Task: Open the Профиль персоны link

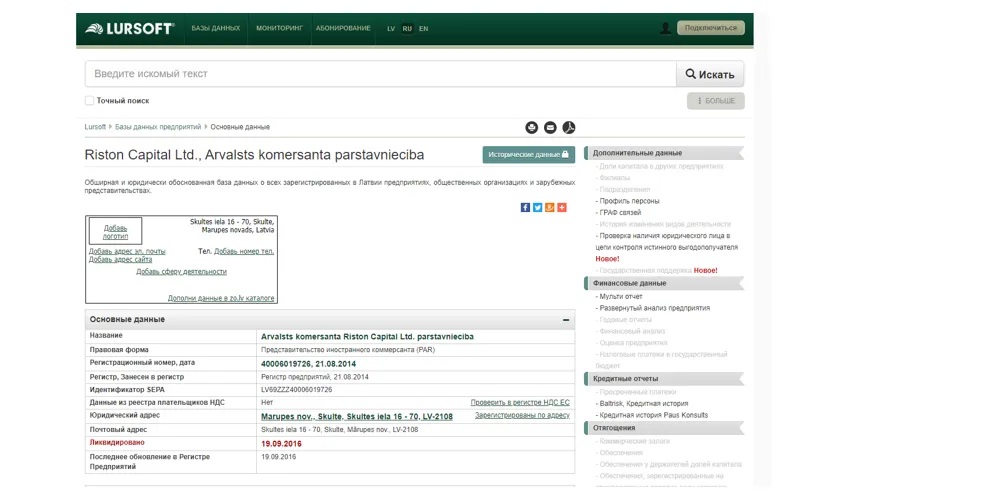Action: [622, 201]
